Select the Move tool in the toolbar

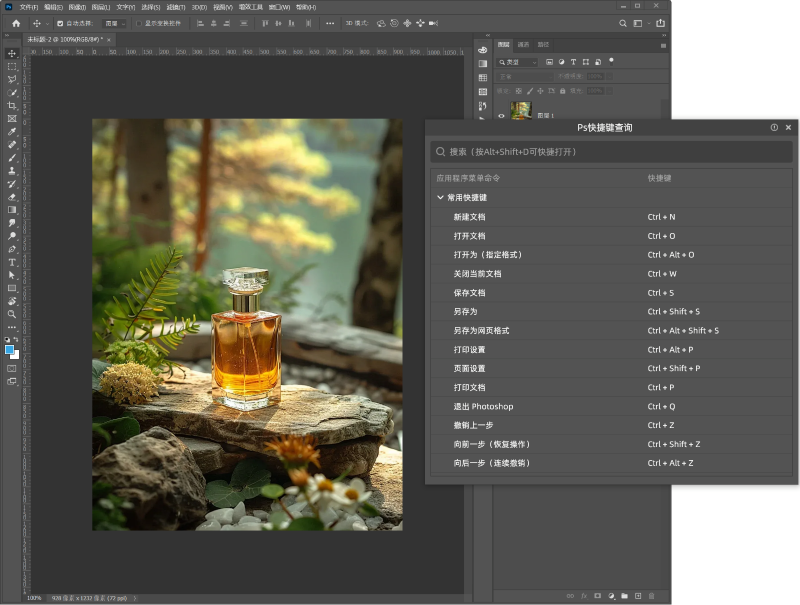coord(12,53)
